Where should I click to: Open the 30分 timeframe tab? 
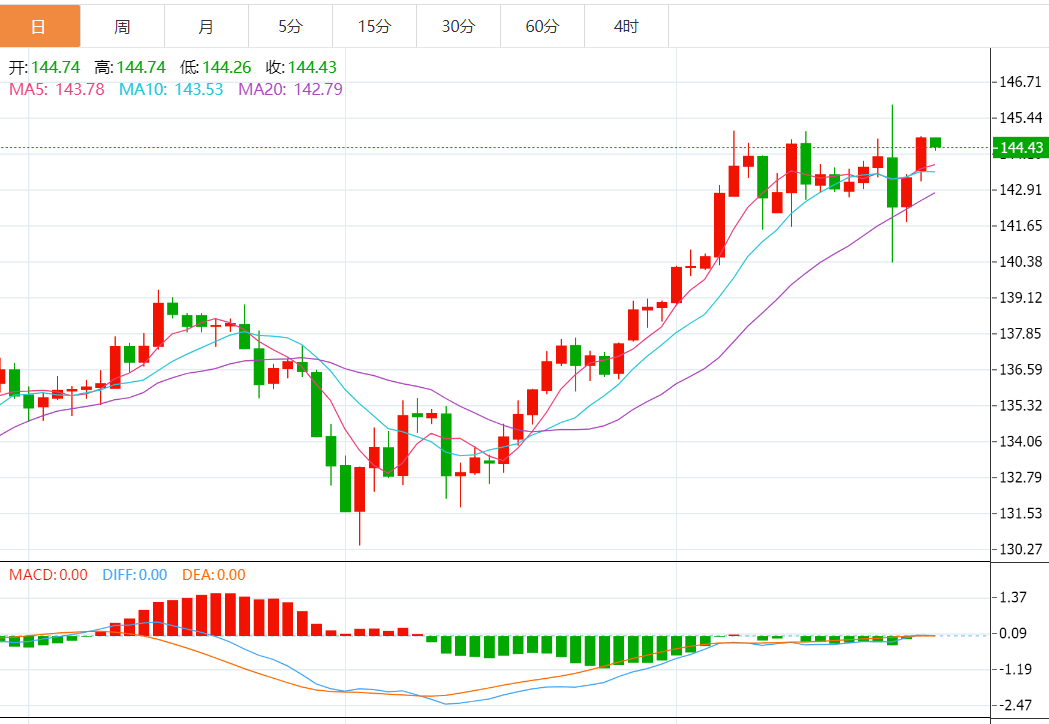click(x=458, y=26)
